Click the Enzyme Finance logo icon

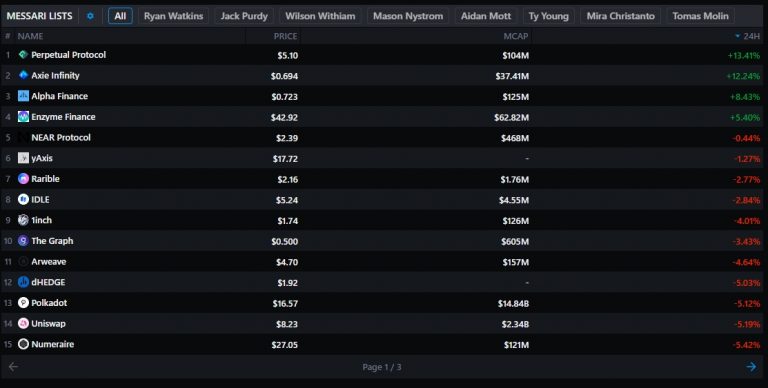tap(23, 117)
